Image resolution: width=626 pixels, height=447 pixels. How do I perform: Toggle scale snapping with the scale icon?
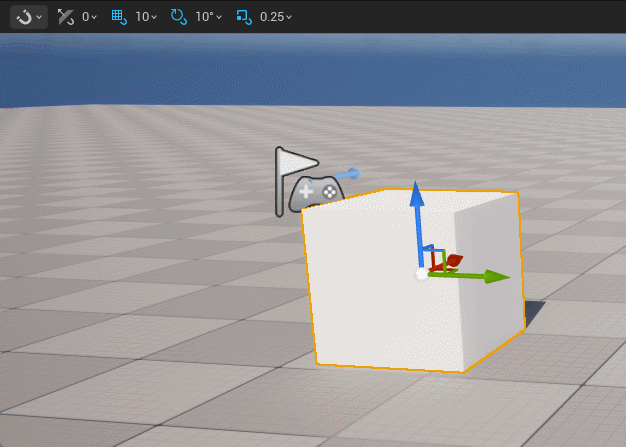click(244, 17)
